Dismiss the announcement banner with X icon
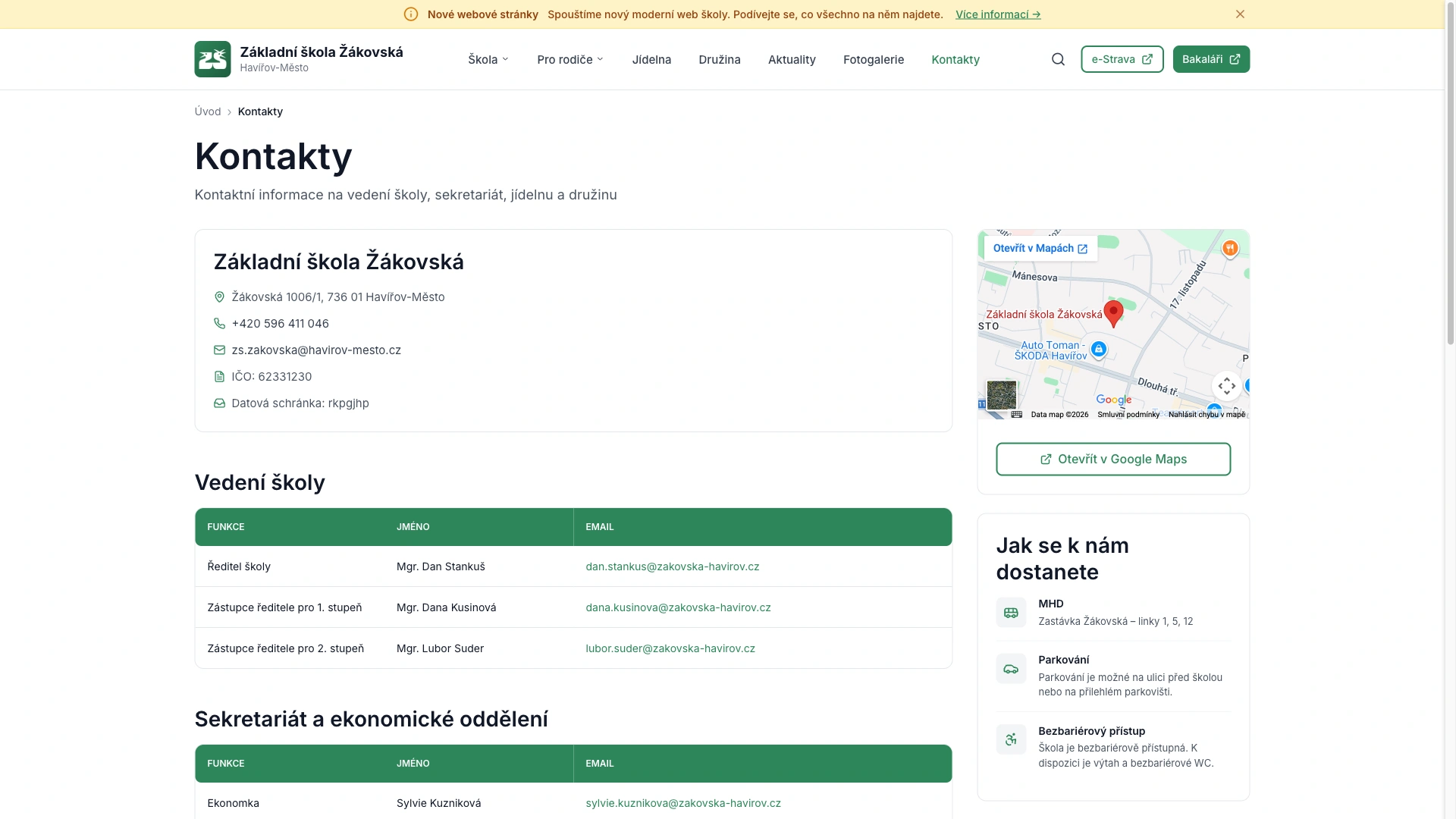Image resolution: width=1456 pixels, height=819 pixels. tap(1240, 14)
